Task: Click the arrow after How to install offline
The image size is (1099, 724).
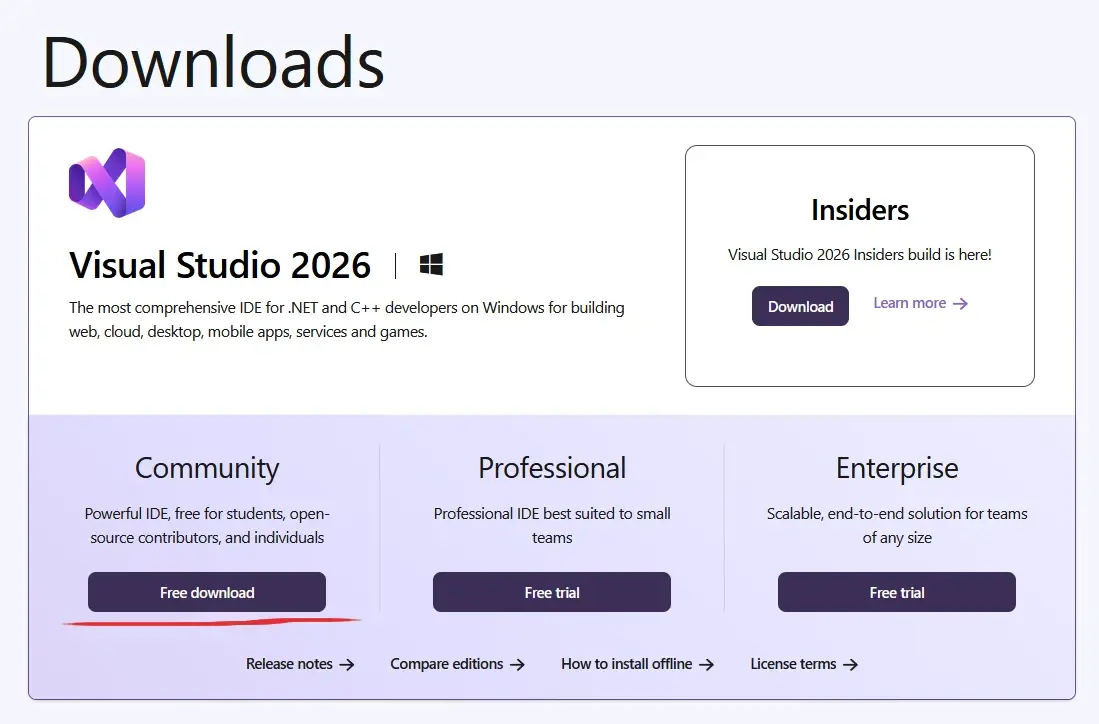Action: point(706,664)
